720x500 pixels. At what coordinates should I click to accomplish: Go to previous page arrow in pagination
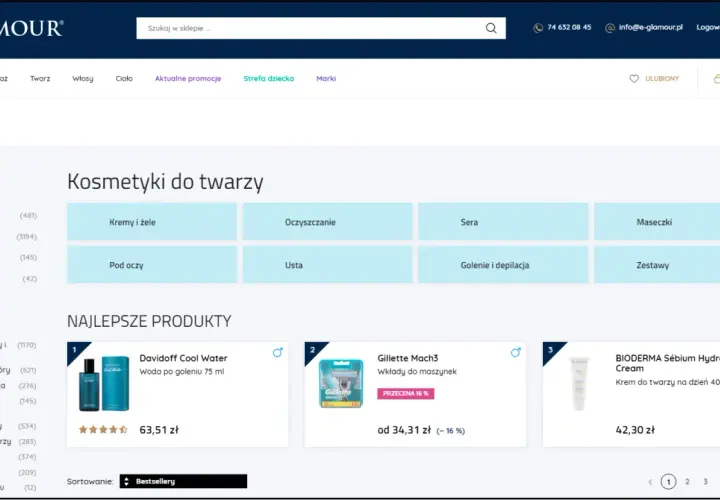(x=650, y=482)
